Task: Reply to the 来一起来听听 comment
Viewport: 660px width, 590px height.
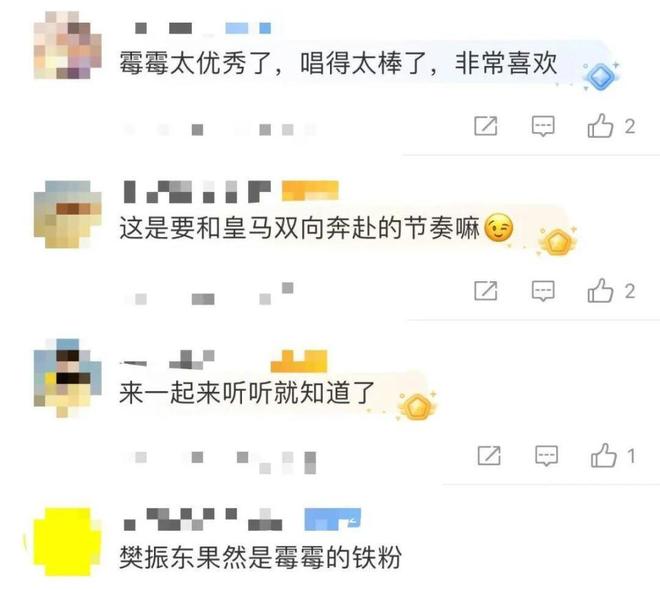Action: point(546,455)
